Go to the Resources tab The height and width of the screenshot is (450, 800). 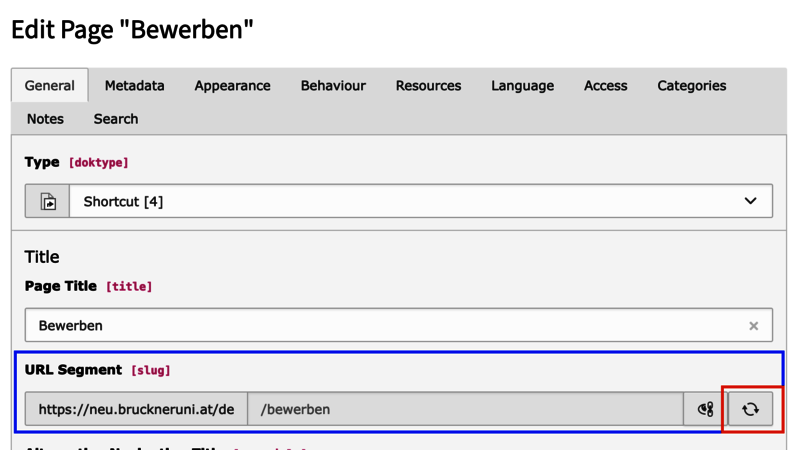tap(429, 86)
